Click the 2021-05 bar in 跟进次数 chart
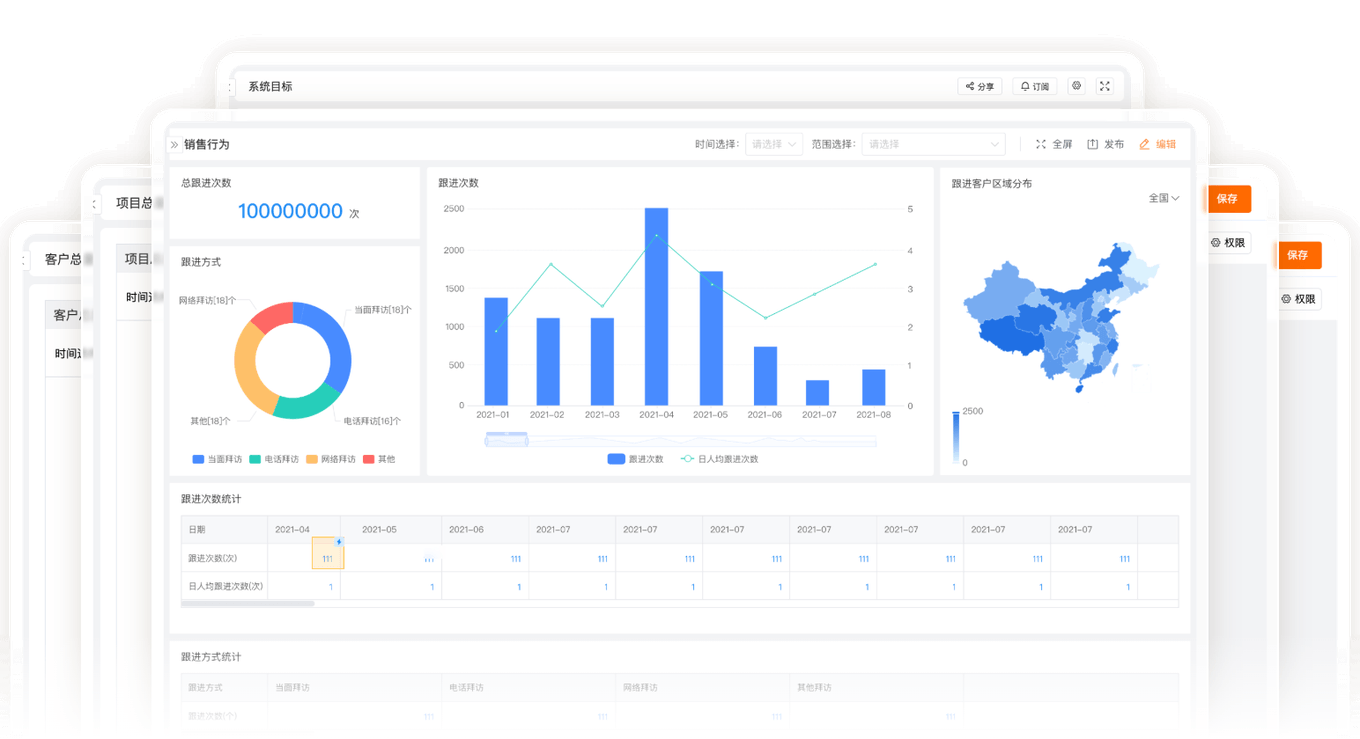Screen dimensions: 1360x739 point(710,339)
